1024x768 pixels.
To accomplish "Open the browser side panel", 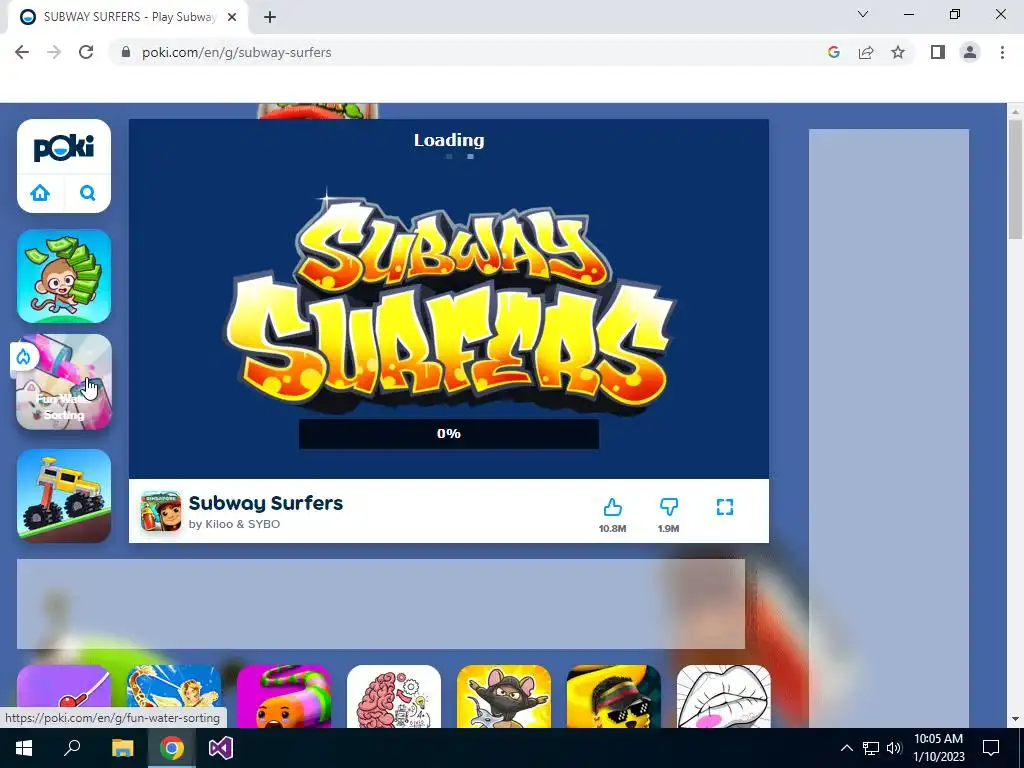I will (x=938, y=52).
